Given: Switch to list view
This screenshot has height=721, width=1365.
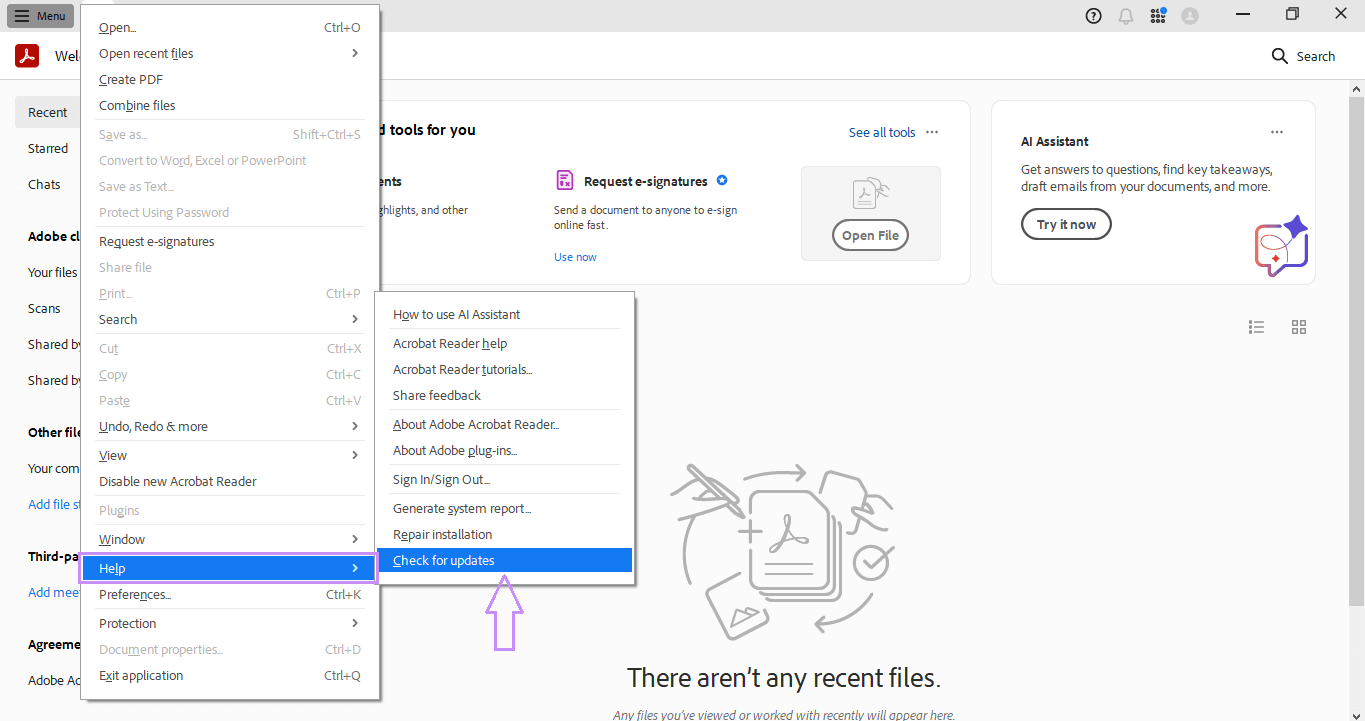Looking at the screenshot, I should (1256, 327).
